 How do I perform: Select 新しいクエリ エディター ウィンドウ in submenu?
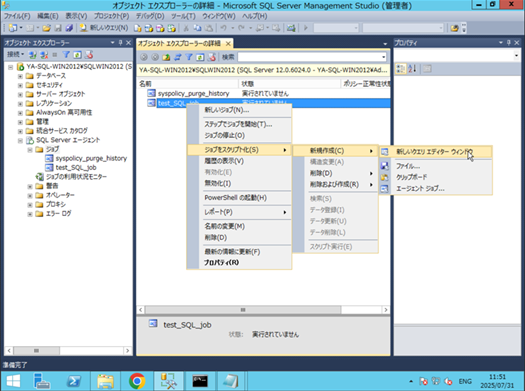[x=436, y=152]
